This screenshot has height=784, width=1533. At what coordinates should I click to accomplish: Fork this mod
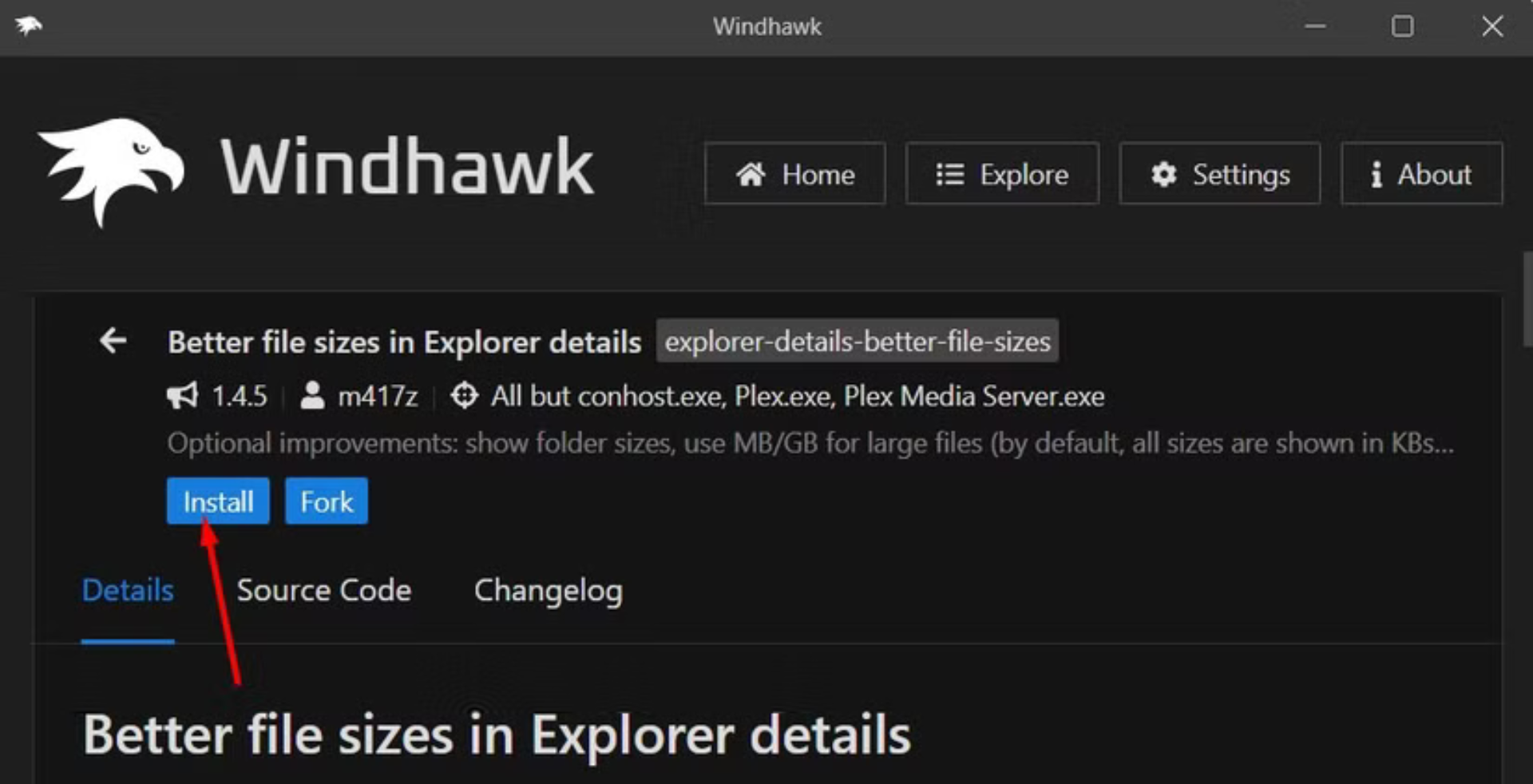[327, 501]
